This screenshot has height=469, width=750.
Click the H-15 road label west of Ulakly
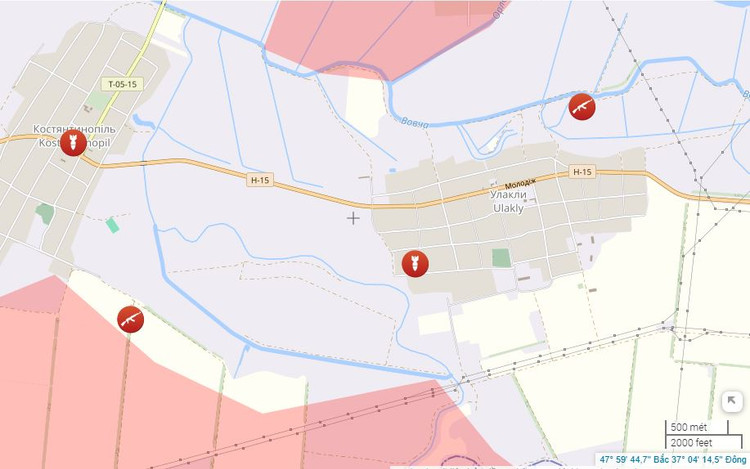[x=260, y=180]
